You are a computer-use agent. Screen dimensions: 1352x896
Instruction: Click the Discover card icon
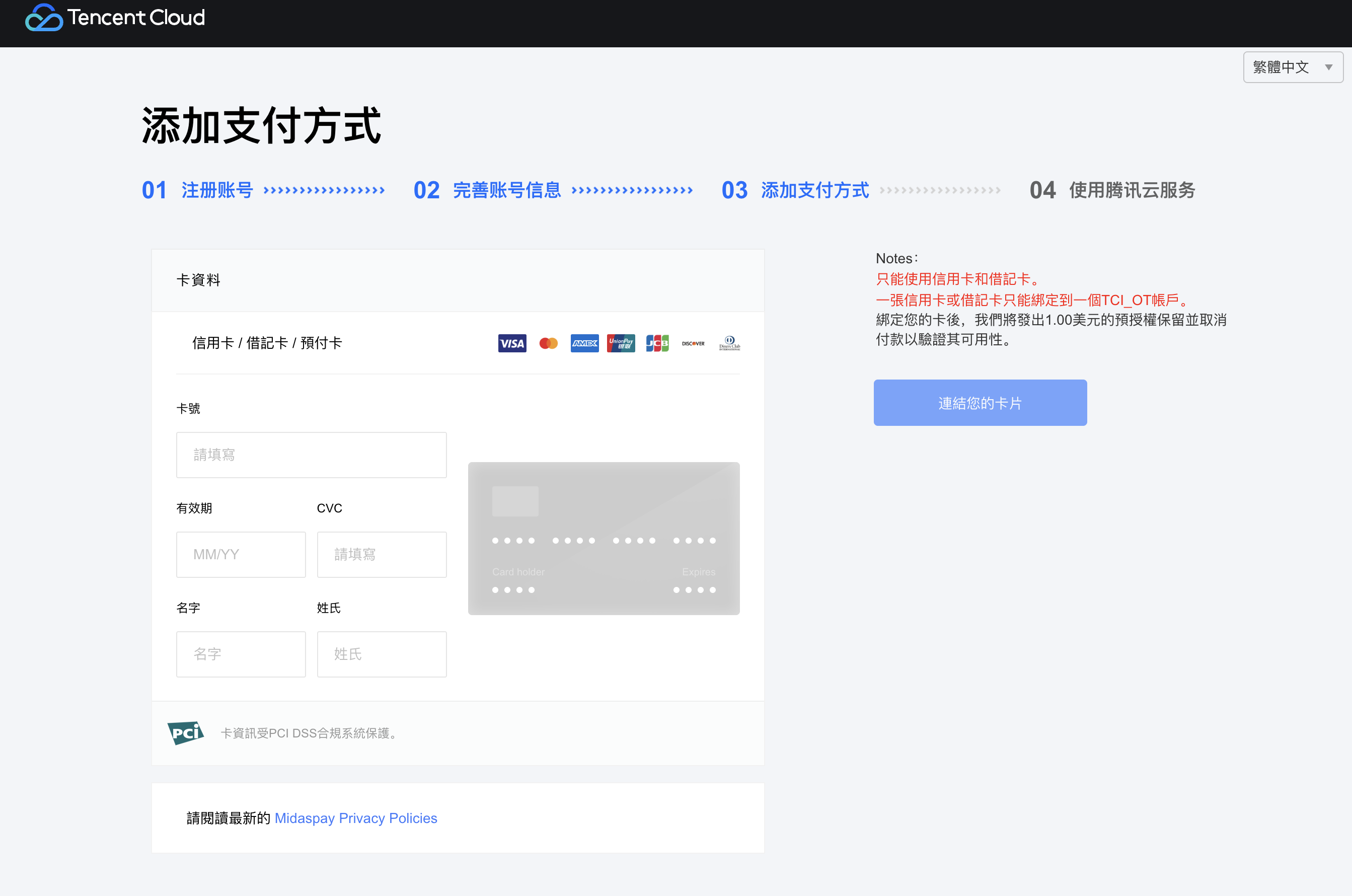[693, 343]
